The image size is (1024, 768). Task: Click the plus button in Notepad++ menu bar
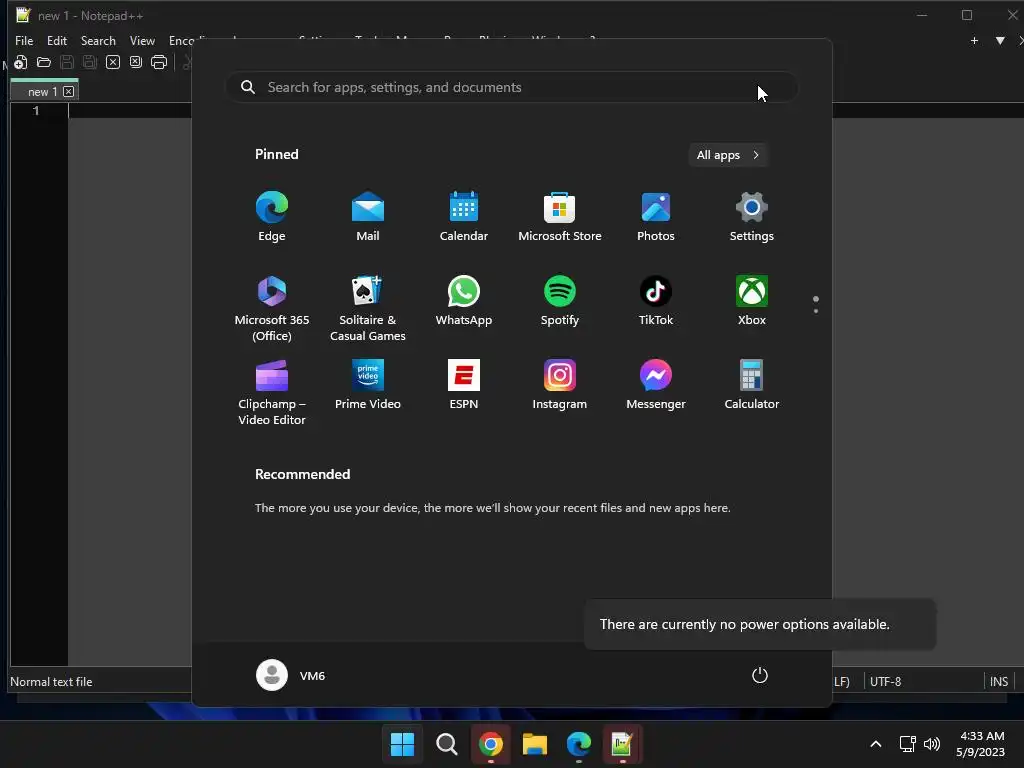(974, 40)
